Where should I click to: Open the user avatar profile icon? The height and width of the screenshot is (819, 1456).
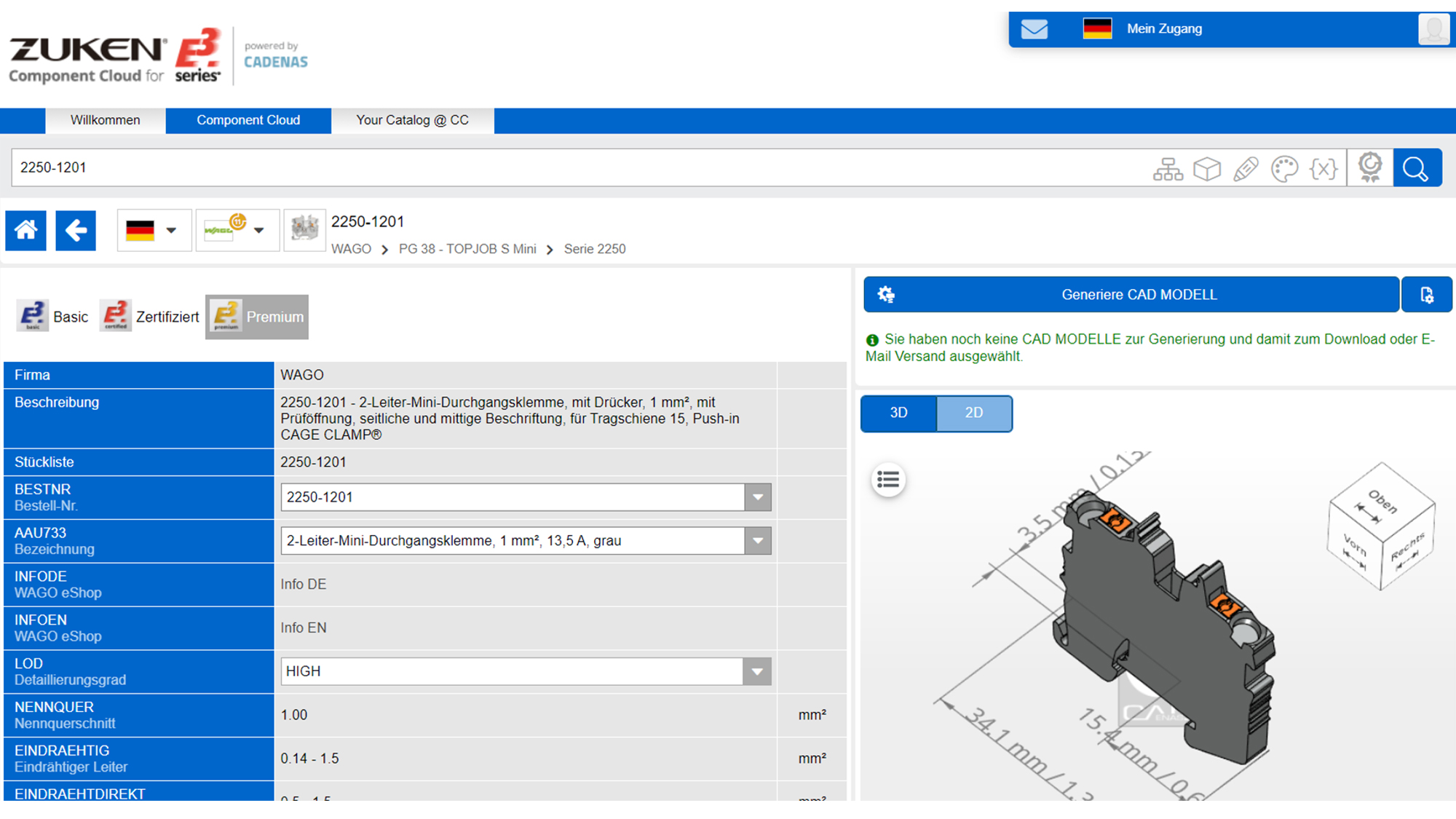(1434, 29)
